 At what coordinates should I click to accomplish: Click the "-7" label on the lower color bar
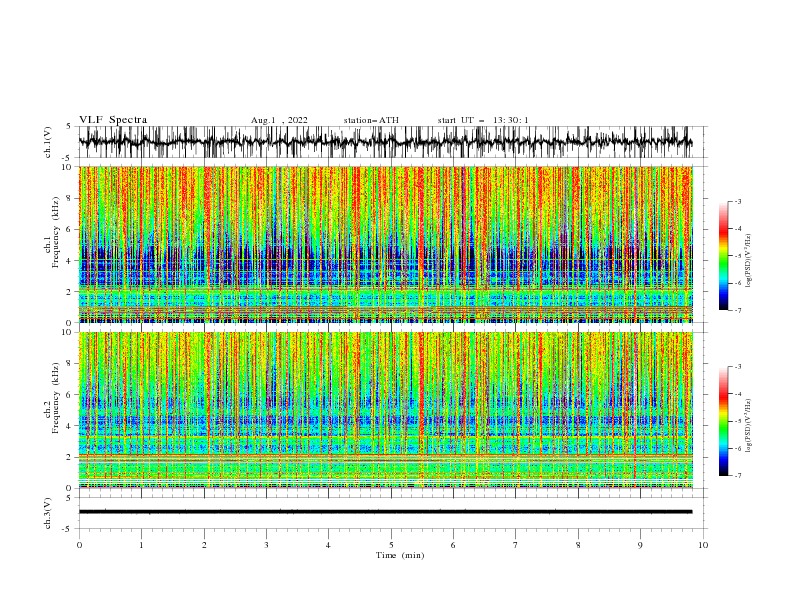point(738,476)
